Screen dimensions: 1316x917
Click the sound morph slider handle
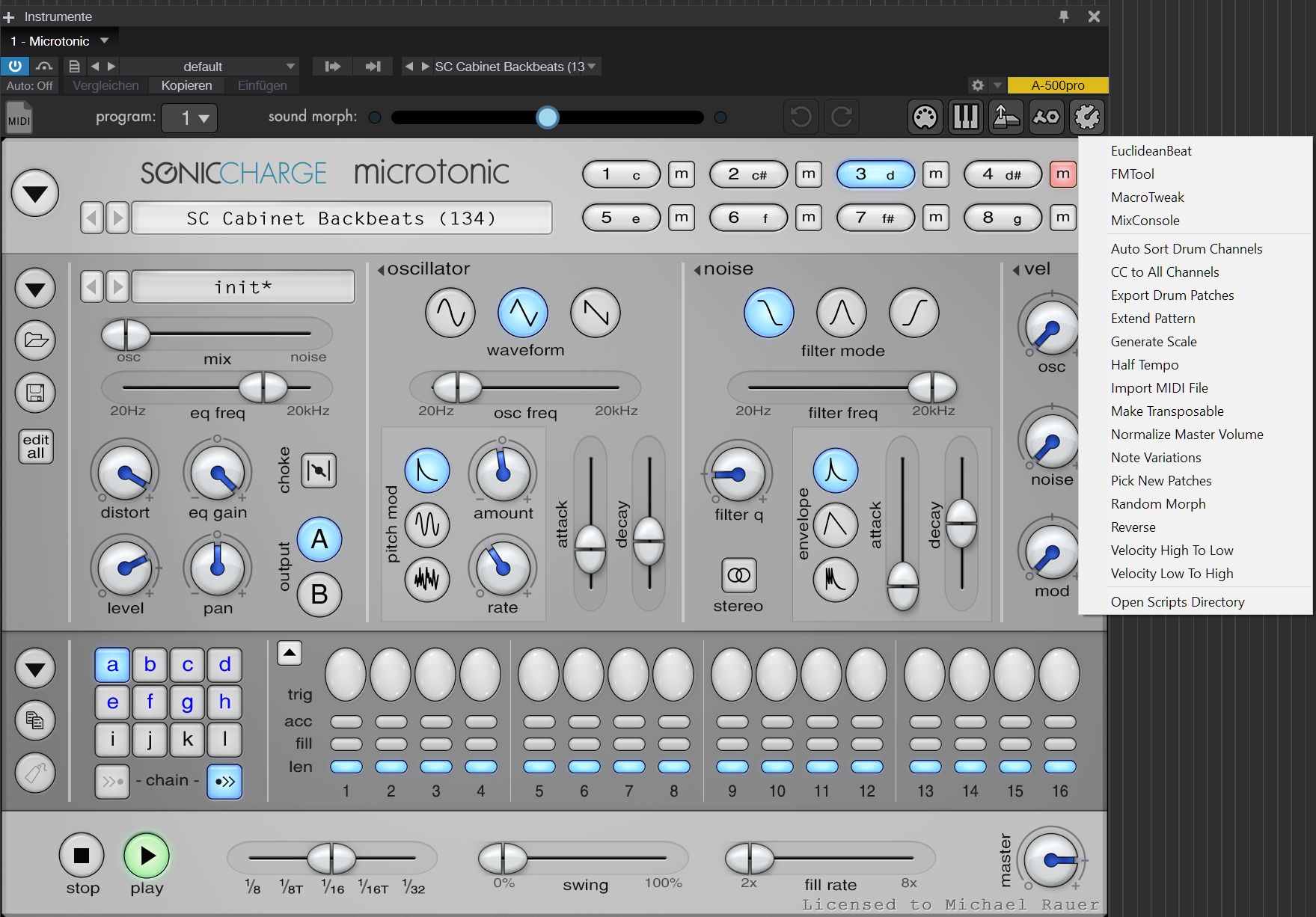click(548, 117)
